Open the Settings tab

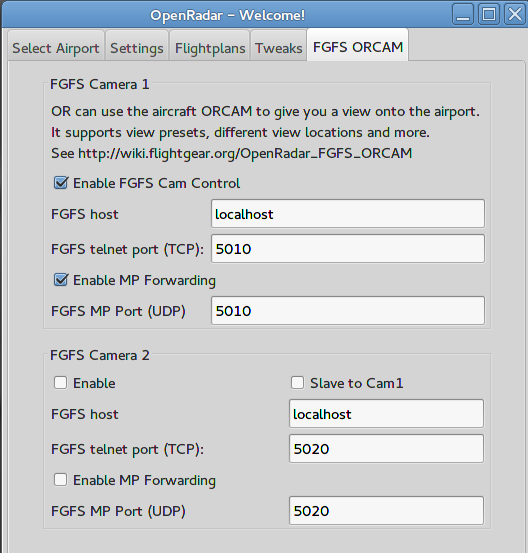[137, 48]
